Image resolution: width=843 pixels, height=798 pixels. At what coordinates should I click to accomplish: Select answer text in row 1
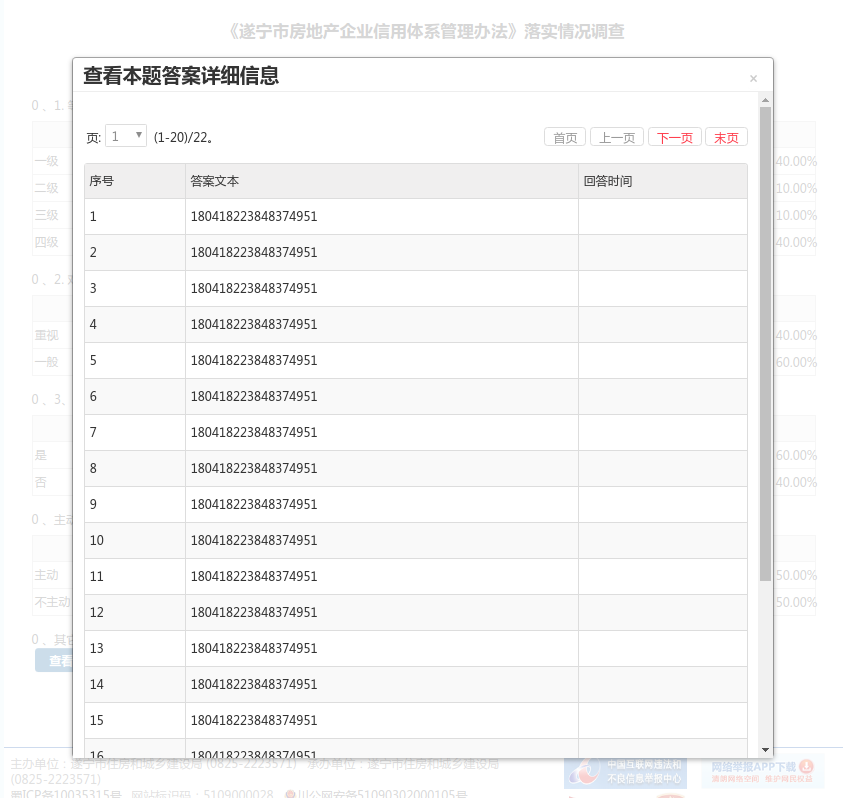(x=254, y=217)
